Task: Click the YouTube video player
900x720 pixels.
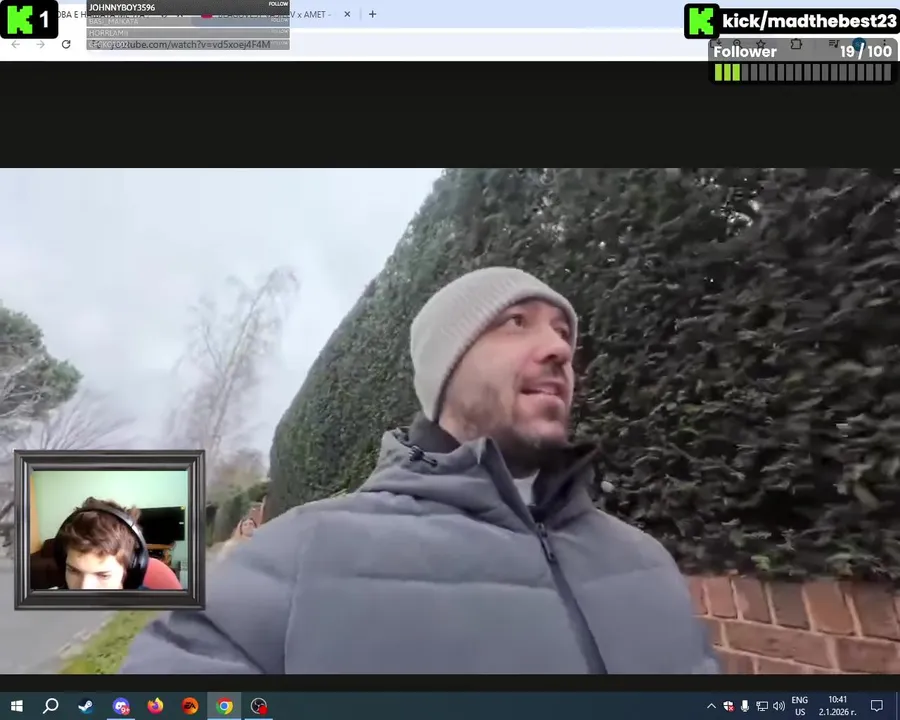Action: [x=450, y=421]
